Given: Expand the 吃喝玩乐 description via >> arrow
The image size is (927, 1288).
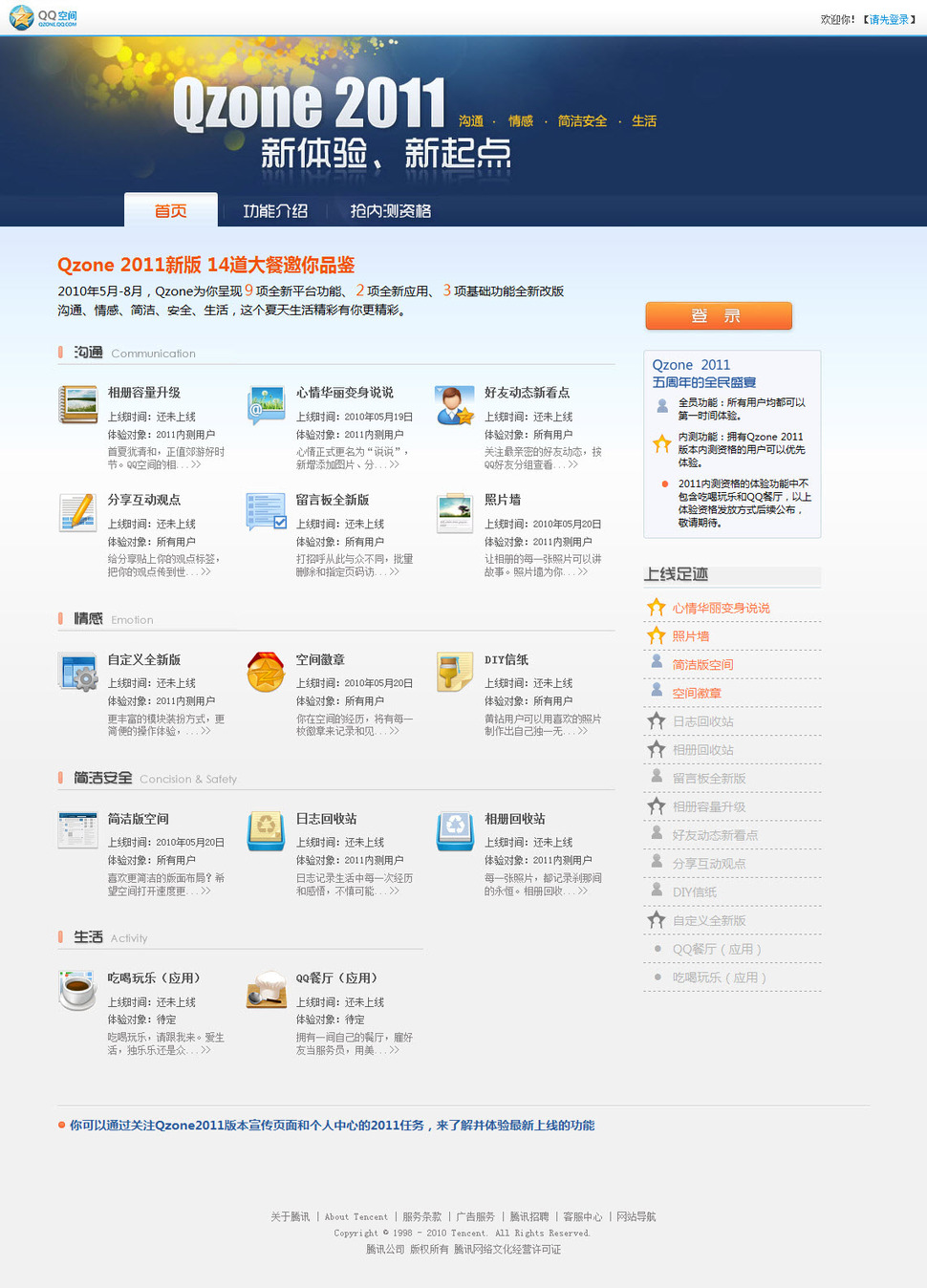Looking at the screenshot, I should (x=205, y=1050).
